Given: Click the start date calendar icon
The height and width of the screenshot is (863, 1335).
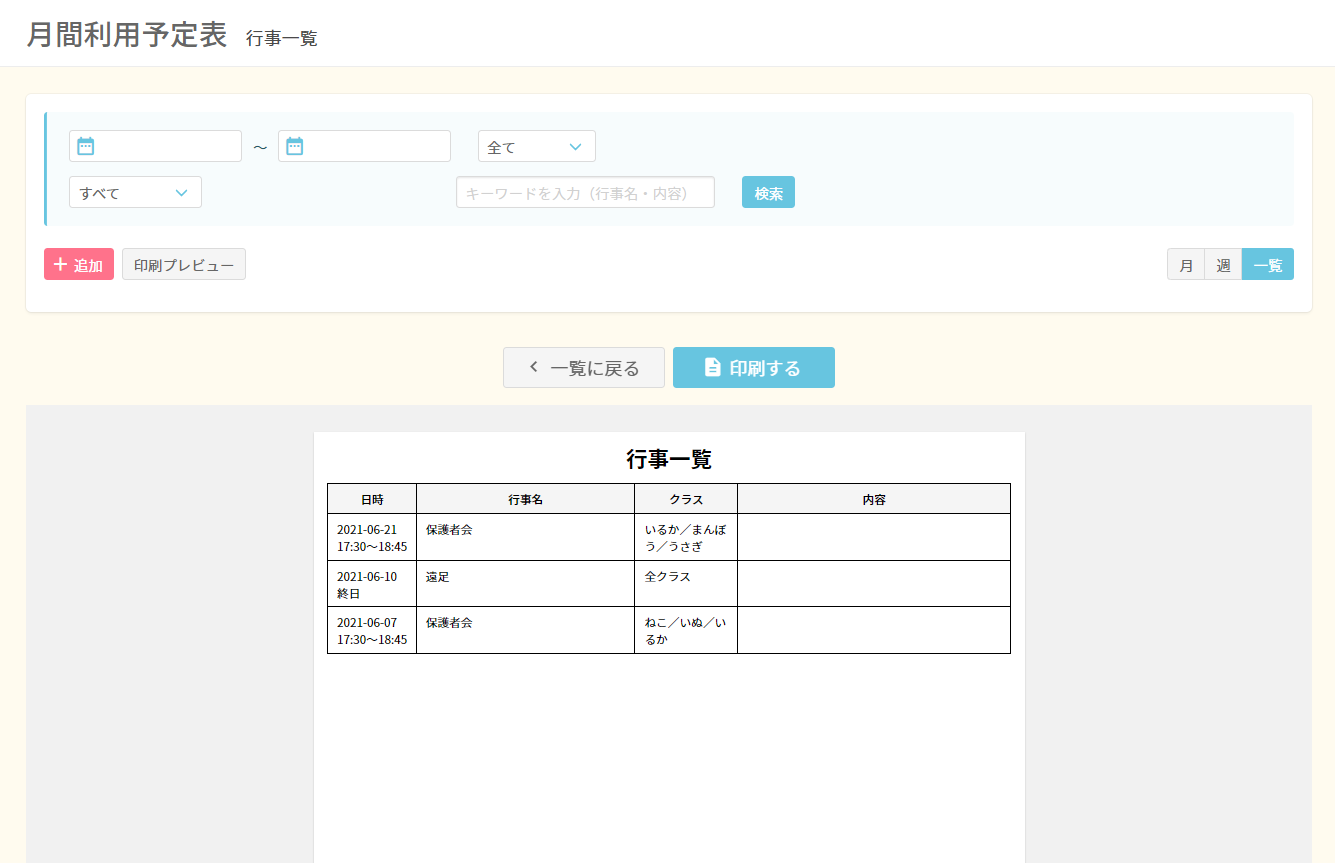Looking at the screenshot, I should [x=86, y=146].
